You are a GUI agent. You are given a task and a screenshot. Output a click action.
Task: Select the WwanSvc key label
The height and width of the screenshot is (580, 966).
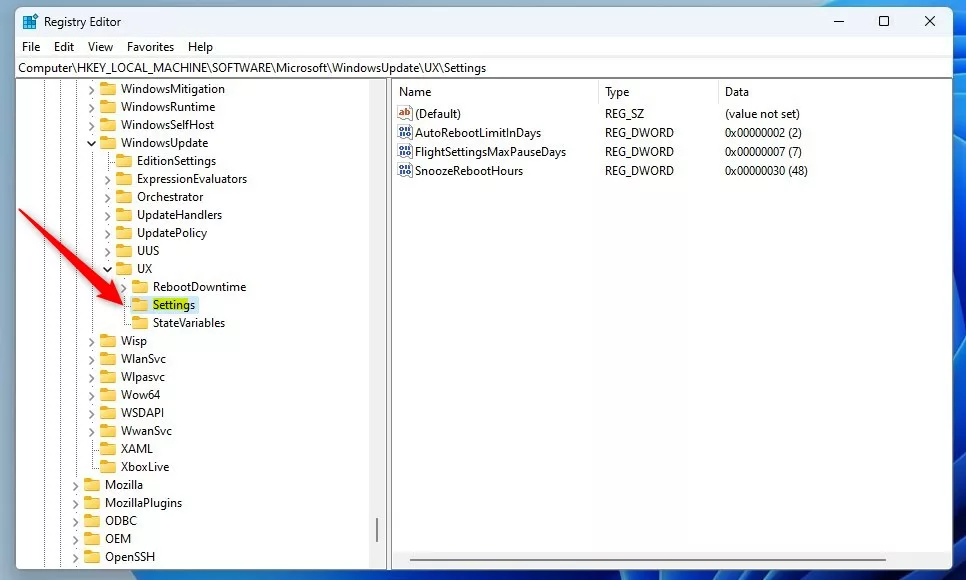point(146,431)
